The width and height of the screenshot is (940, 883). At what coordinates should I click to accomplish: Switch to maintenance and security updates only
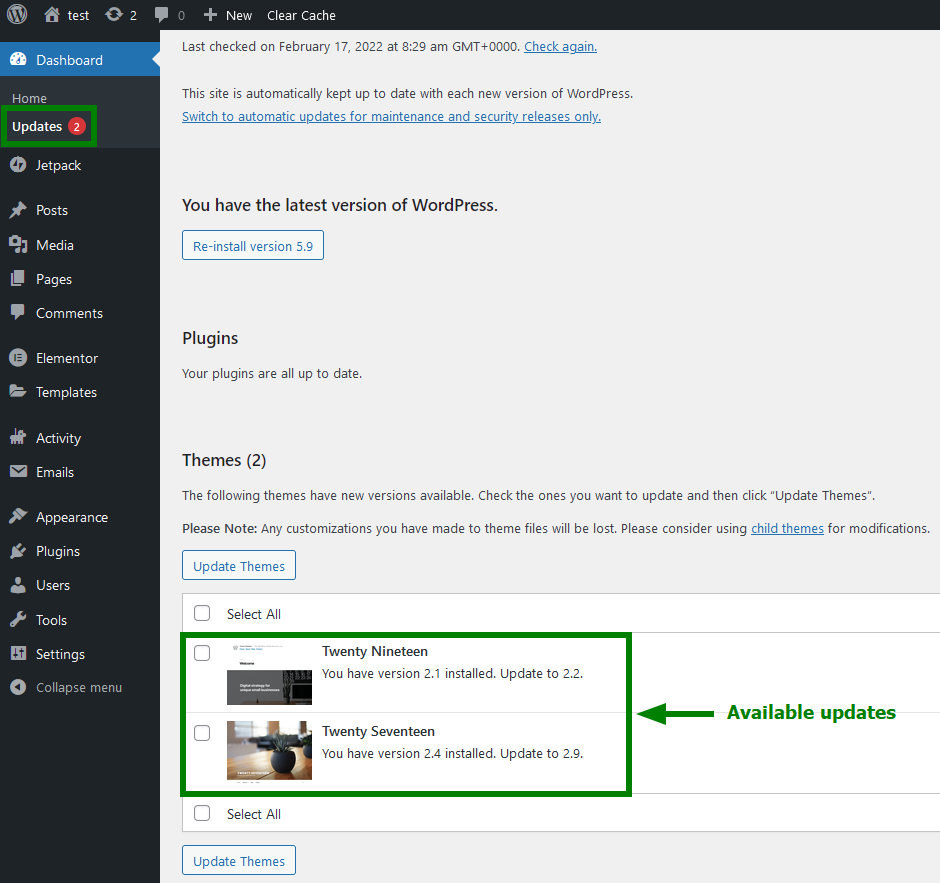[391, 116]
